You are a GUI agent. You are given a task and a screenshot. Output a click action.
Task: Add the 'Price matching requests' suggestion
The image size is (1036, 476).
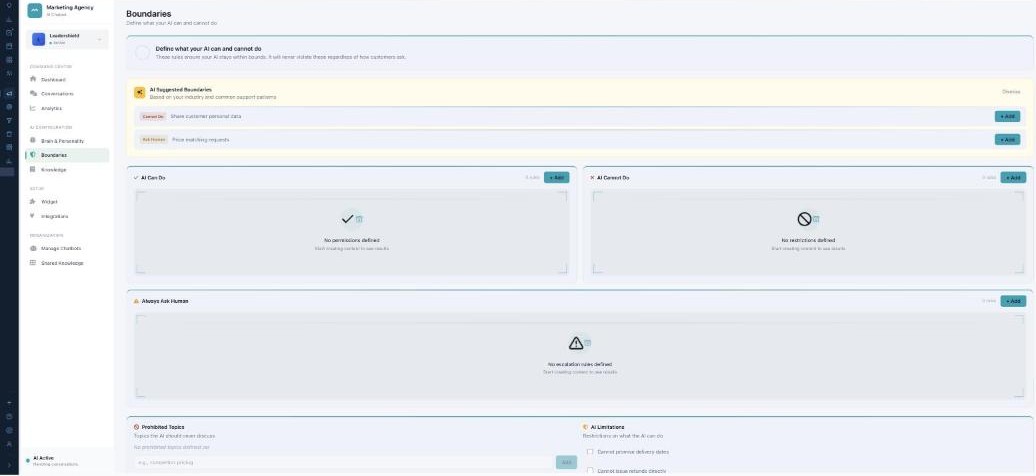(1007, 139)
